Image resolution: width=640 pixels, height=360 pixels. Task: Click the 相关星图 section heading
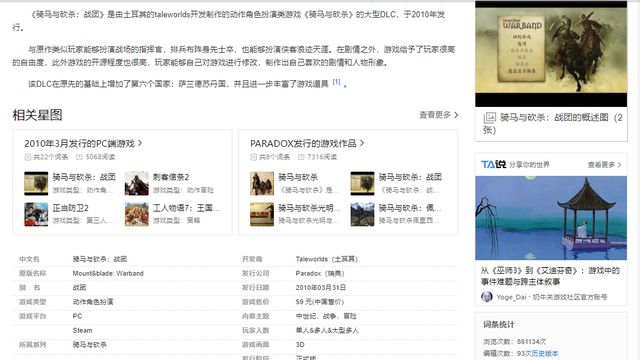37,115
